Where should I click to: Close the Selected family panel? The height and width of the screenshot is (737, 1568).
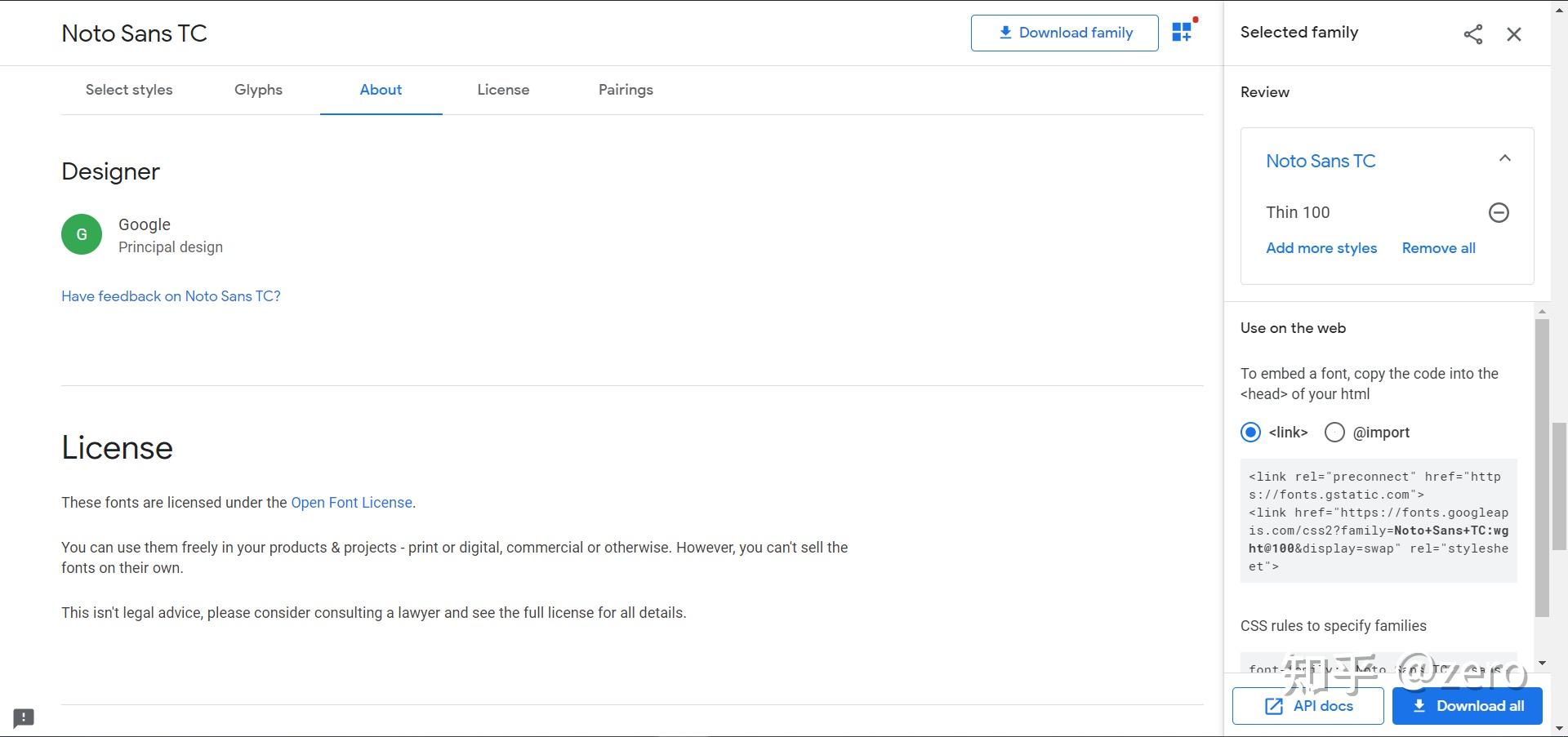1514,34
